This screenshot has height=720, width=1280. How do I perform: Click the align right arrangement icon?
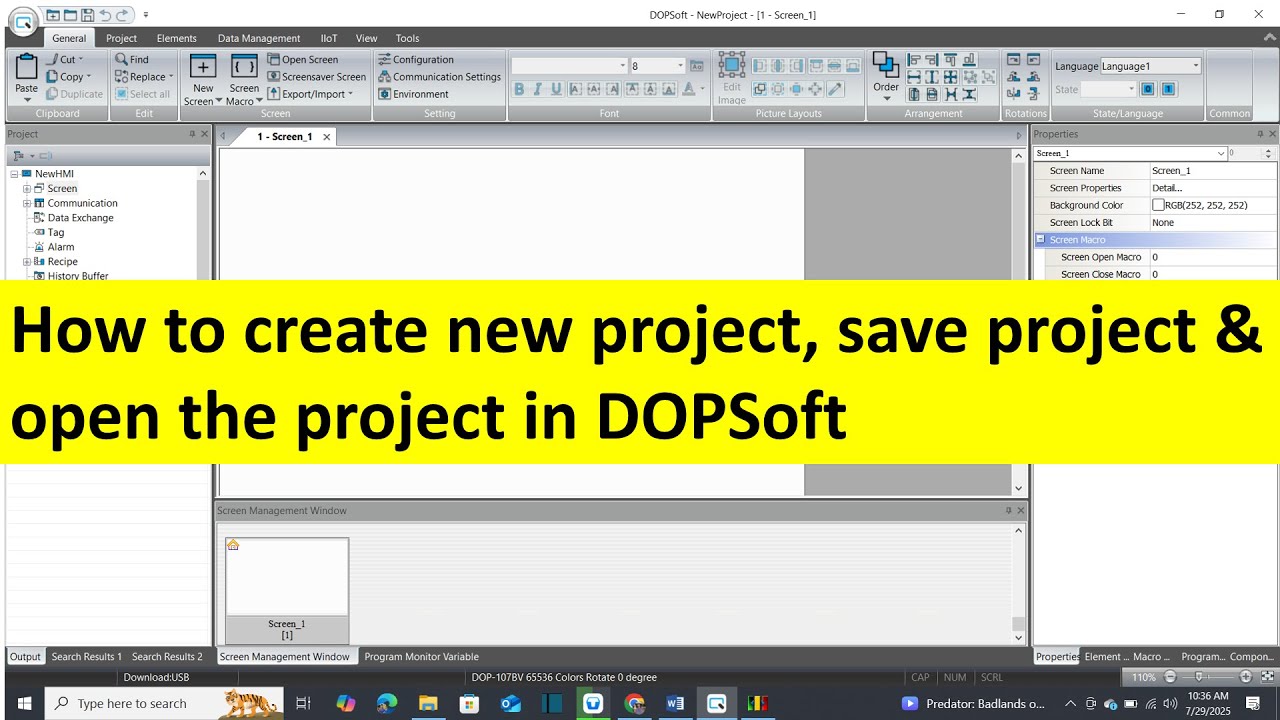coord(932,59)
